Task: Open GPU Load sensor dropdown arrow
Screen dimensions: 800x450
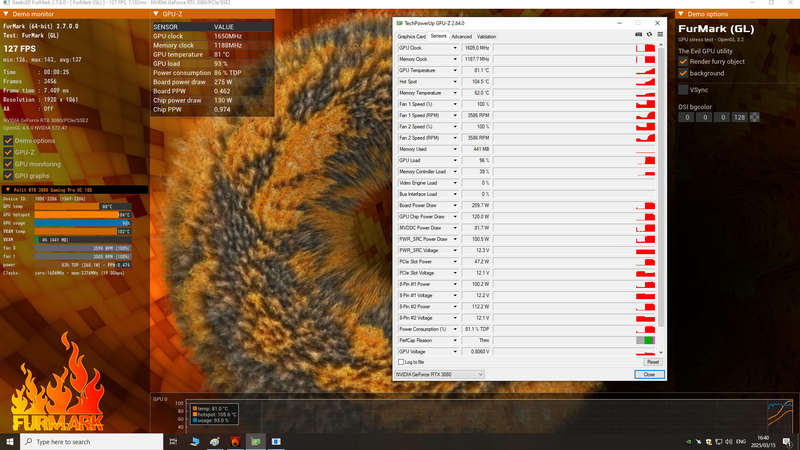Action: pos(455,160)
